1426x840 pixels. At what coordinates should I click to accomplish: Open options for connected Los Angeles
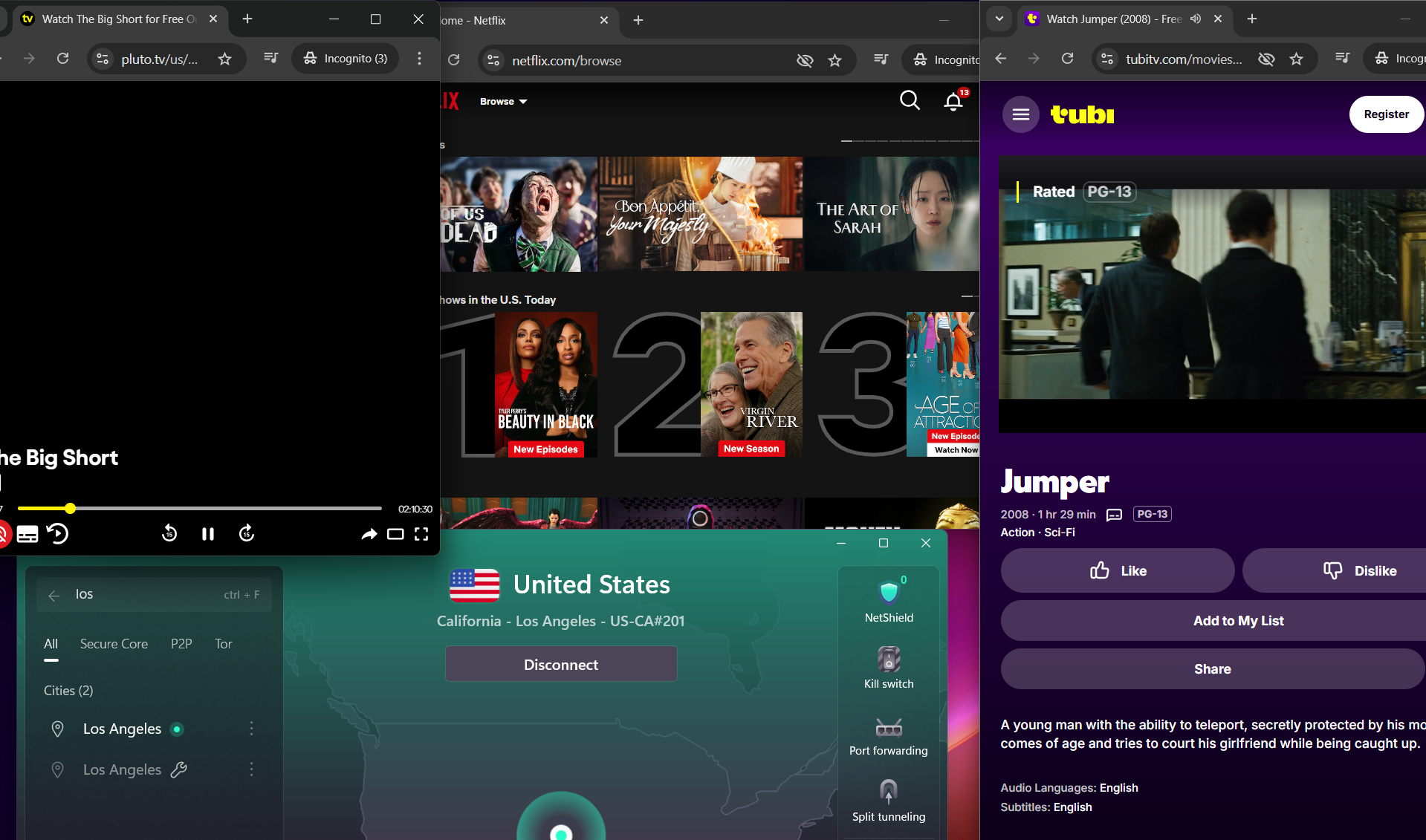pos(252,729)
